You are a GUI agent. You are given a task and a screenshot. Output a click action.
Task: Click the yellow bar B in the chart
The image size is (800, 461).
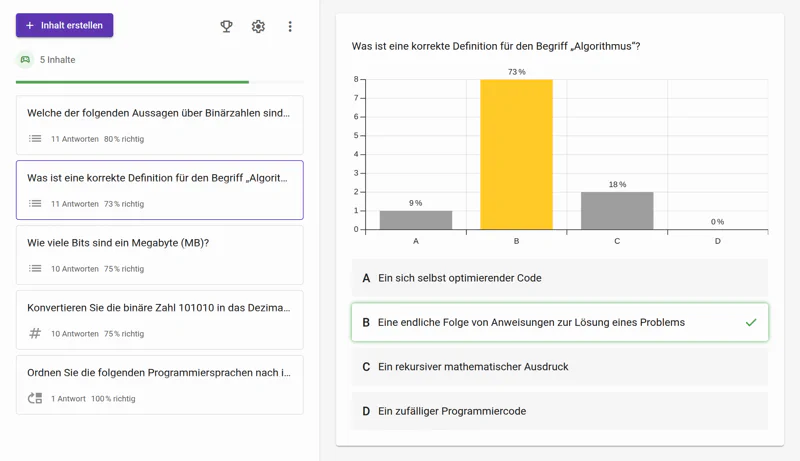pos(516,155)
